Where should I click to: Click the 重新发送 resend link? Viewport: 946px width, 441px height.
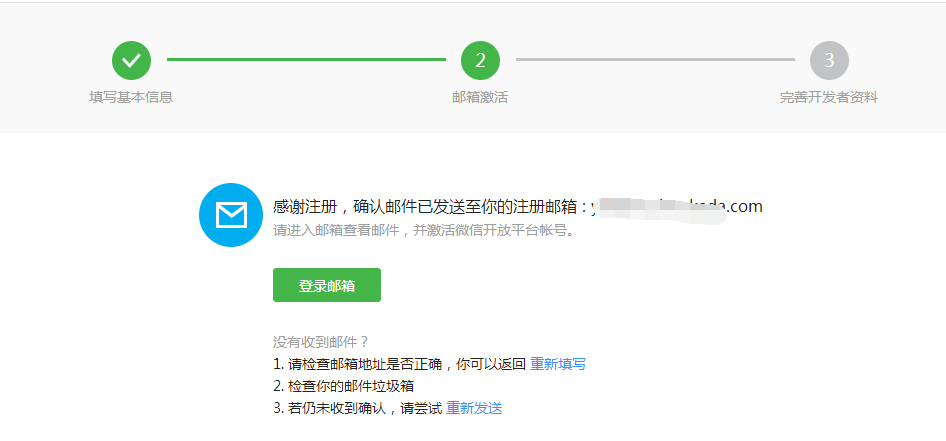point(474,408)
